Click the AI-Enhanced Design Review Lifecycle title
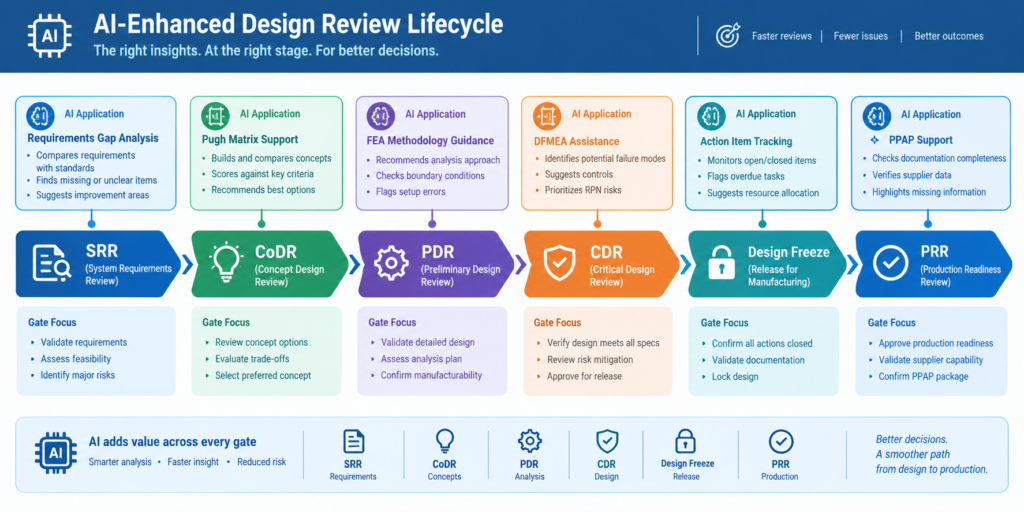The image size is (1024, 512). (x=298, y=24)
